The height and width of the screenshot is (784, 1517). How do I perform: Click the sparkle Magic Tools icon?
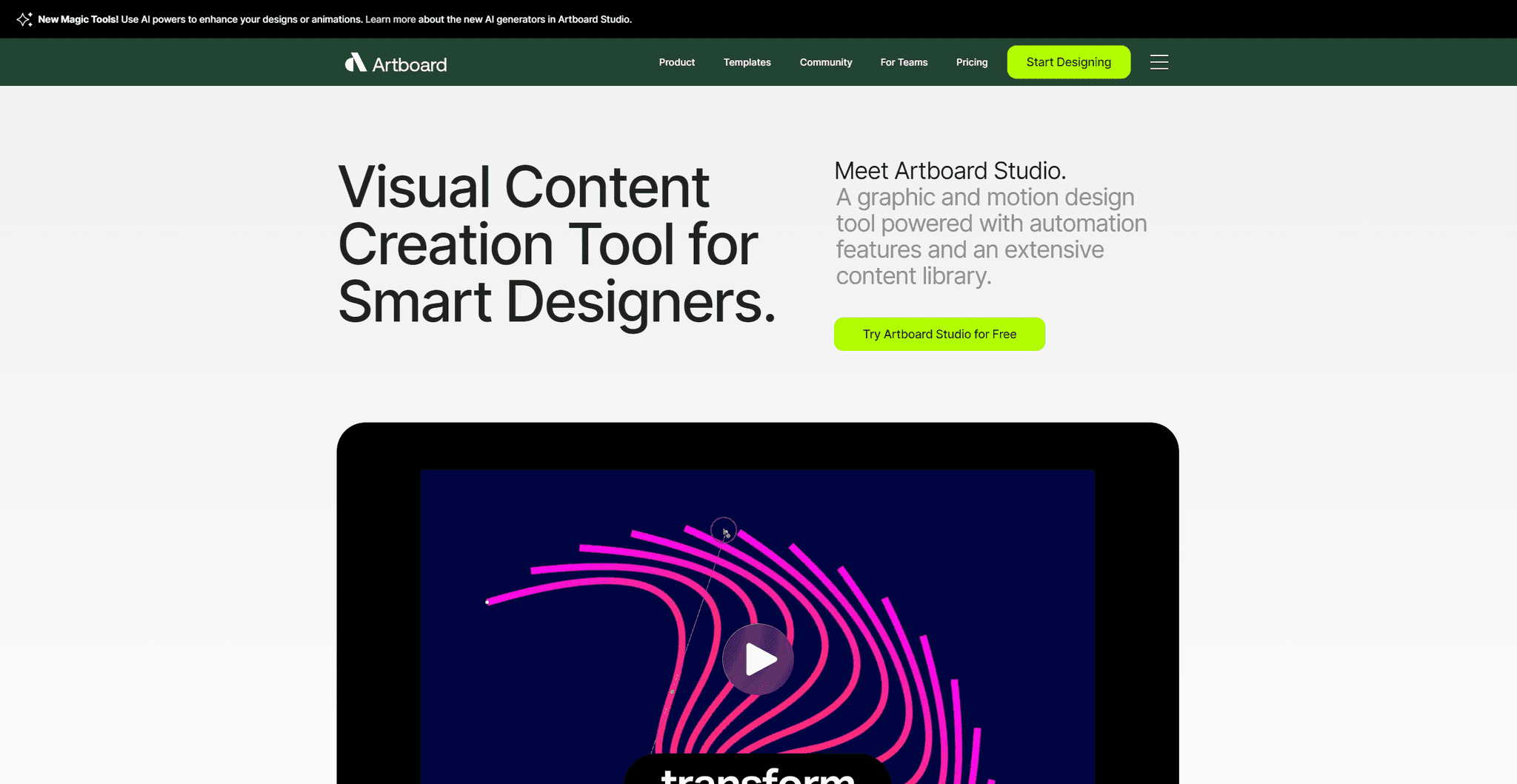coord(24,19)
